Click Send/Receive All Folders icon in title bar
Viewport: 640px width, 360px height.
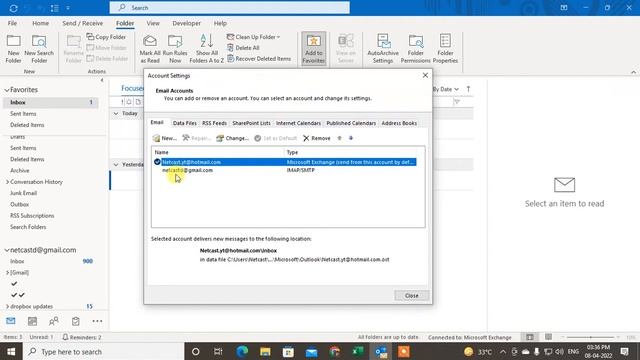pos(13,8)
